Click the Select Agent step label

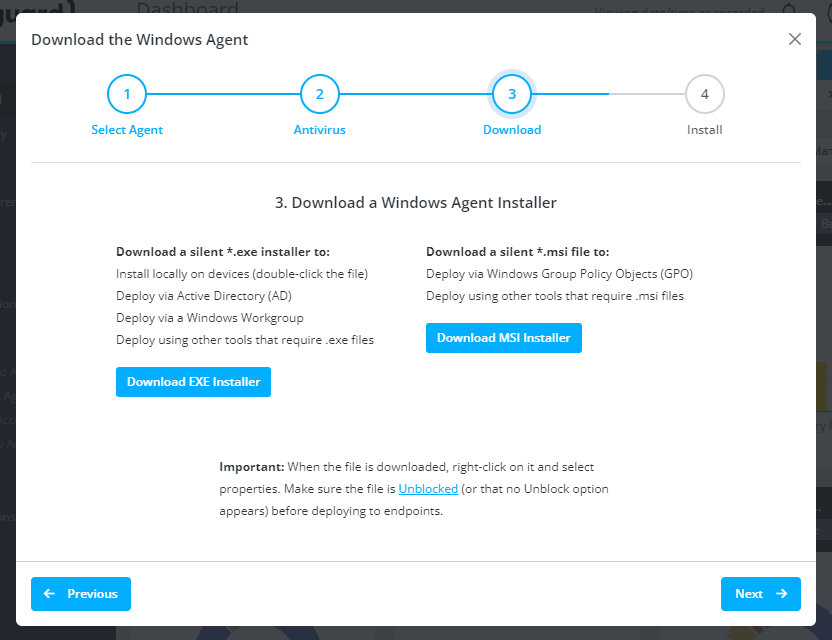click(127, 130)
